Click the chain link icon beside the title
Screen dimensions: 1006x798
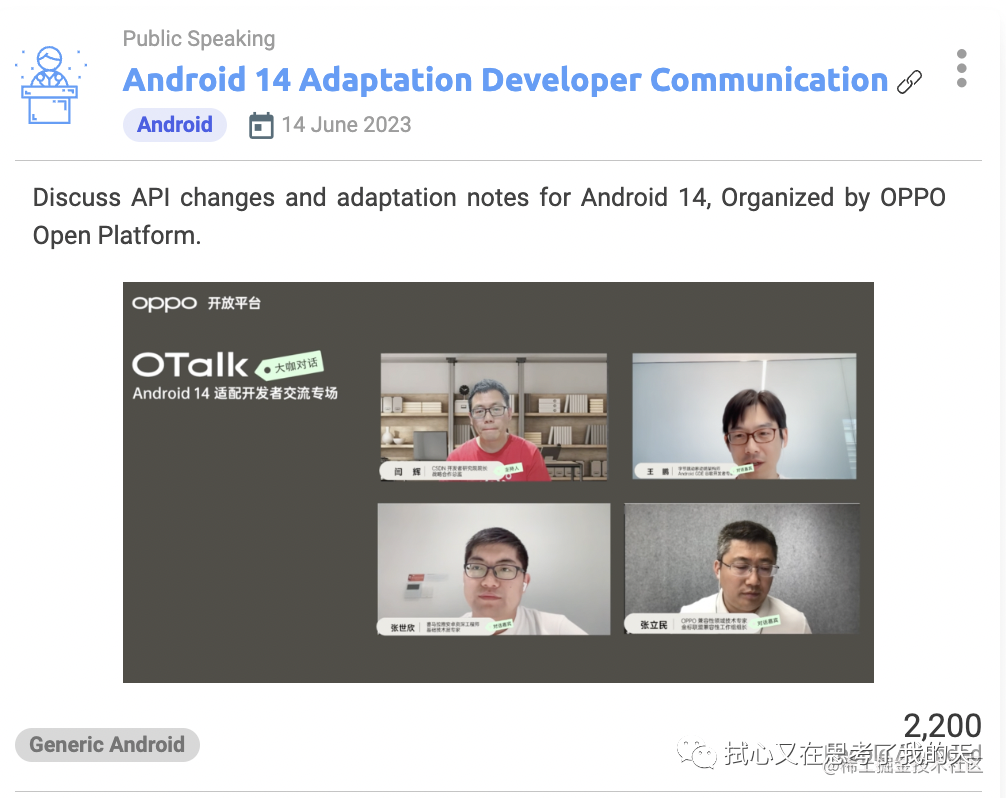coord(909,82)
